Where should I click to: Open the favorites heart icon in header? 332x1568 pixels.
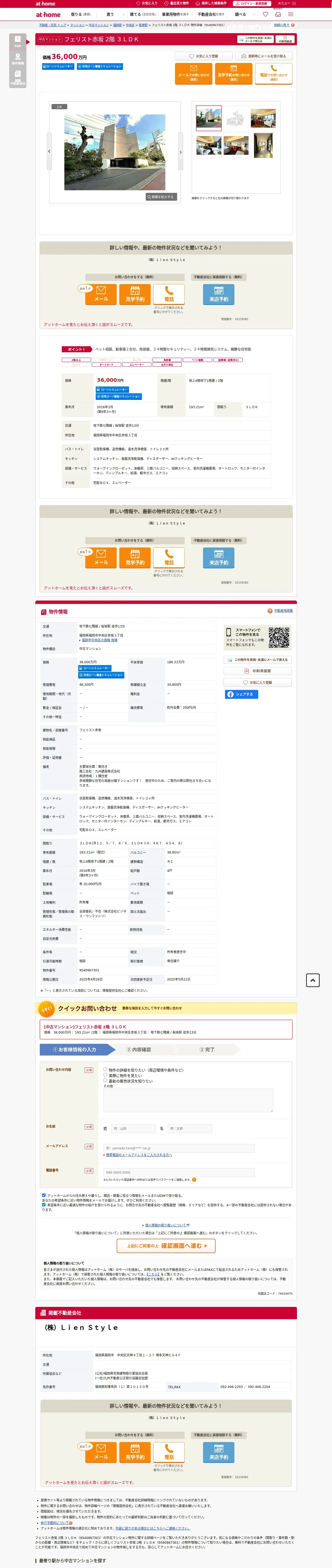(266, 15)
